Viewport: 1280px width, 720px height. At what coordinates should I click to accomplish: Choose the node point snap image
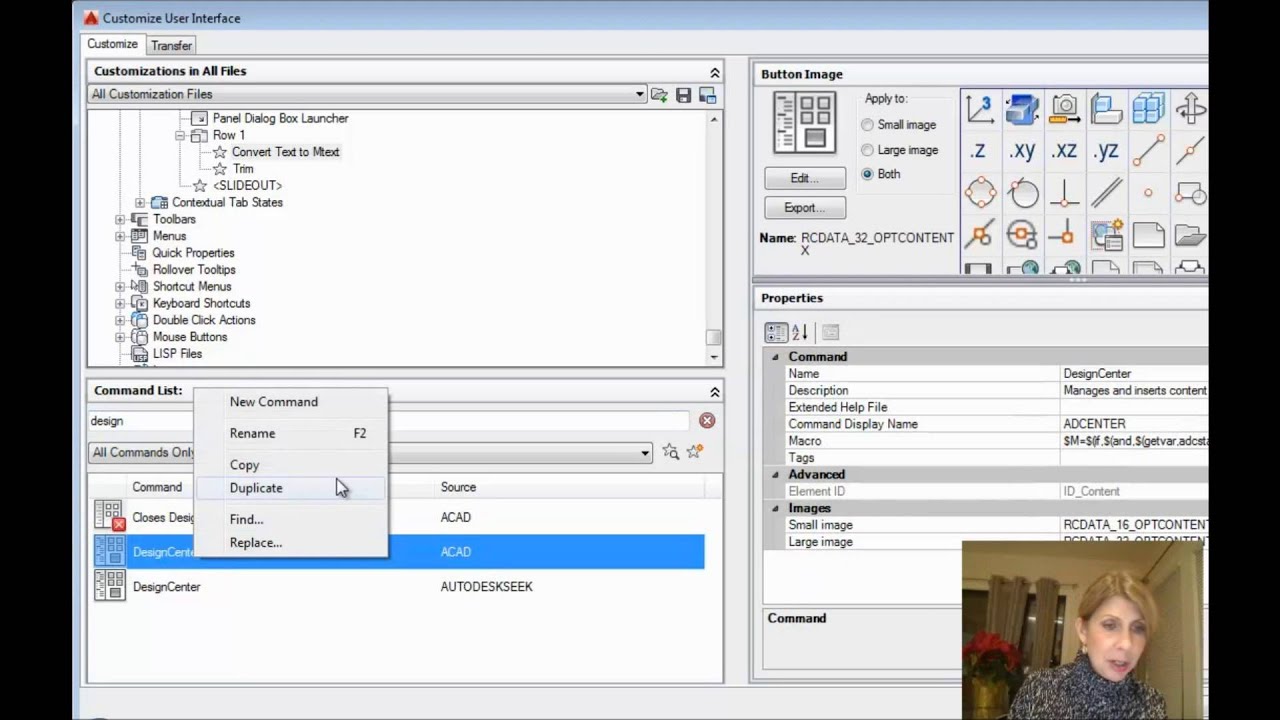coord(1148,193)
